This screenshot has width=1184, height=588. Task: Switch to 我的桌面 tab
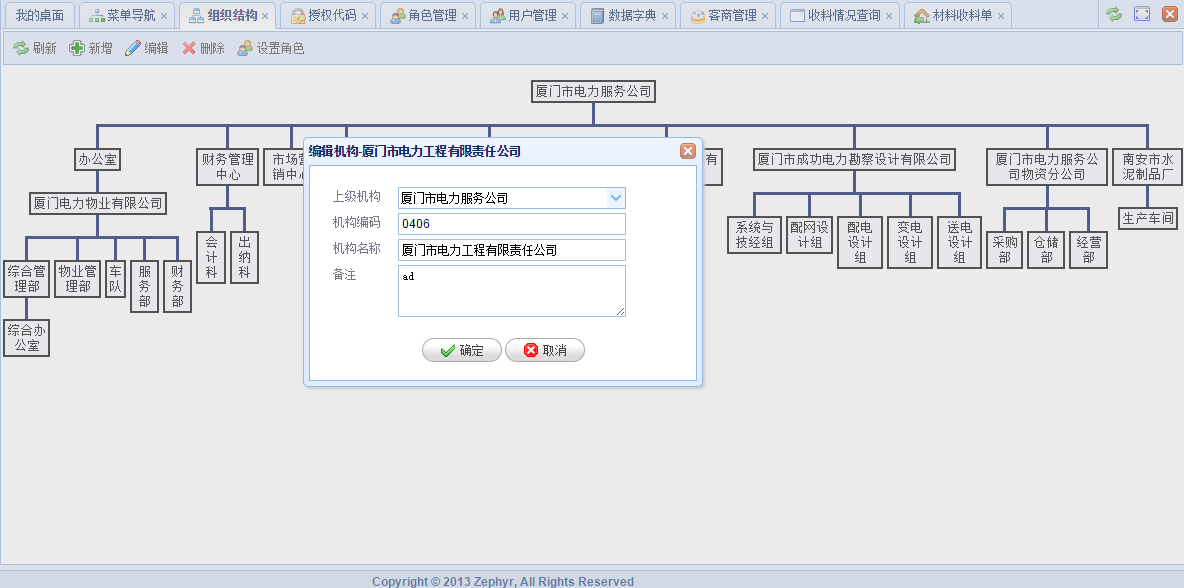pyautogui.click(x=39, y=15)
